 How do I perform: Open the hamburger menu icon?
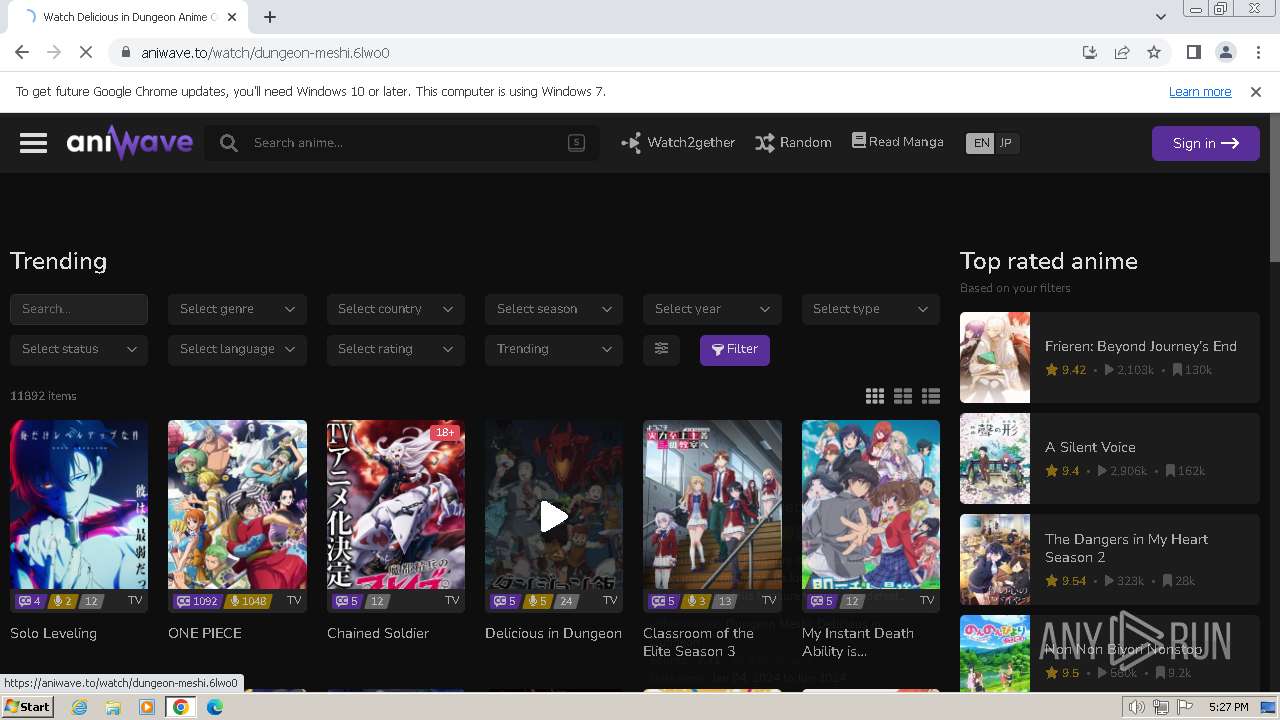click(x=33, y=143)
